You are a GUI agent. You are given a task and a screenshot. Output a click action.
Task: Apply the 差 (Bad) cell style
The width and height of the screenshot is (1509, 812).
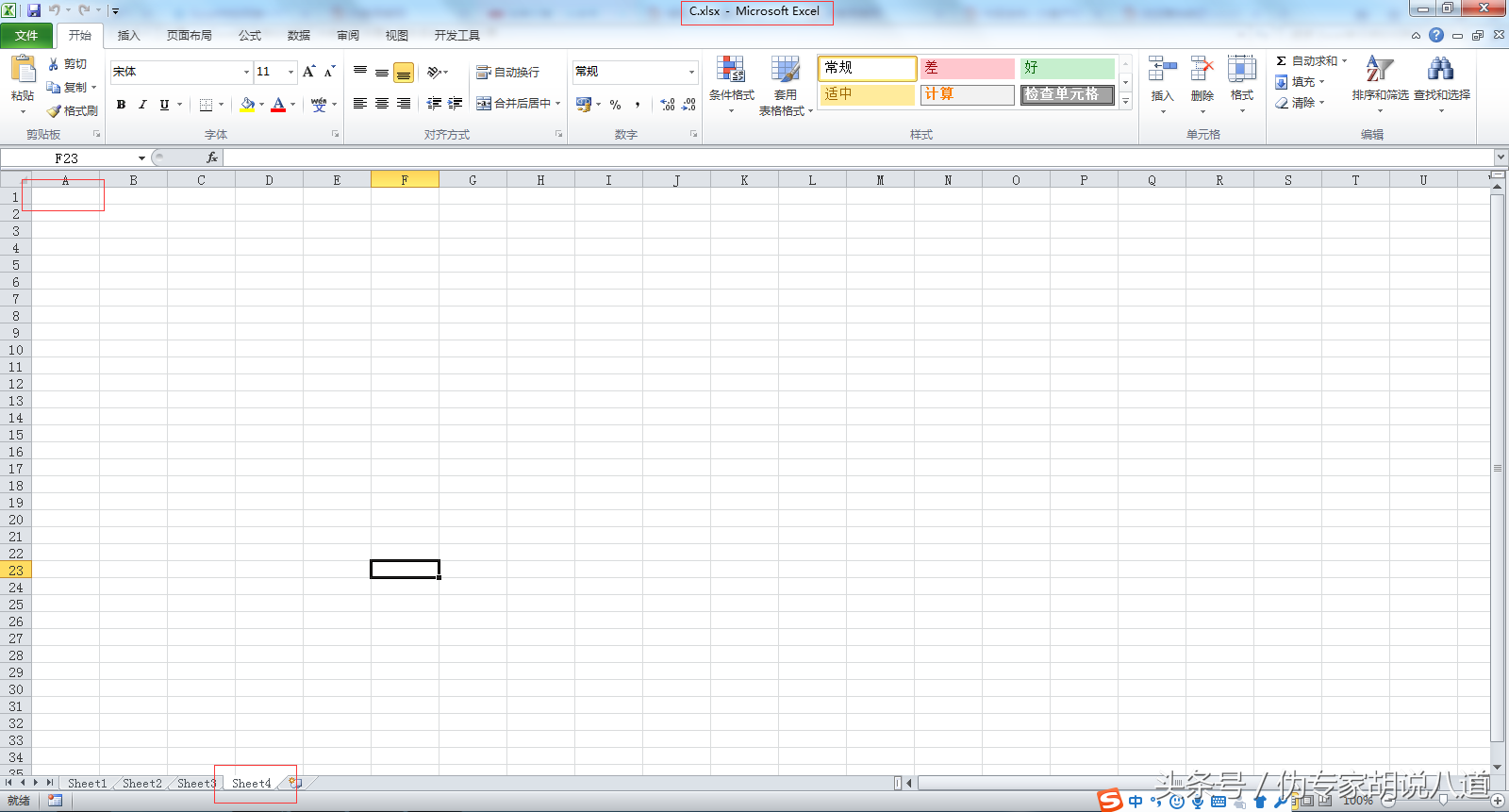click(x=968, y=68)
